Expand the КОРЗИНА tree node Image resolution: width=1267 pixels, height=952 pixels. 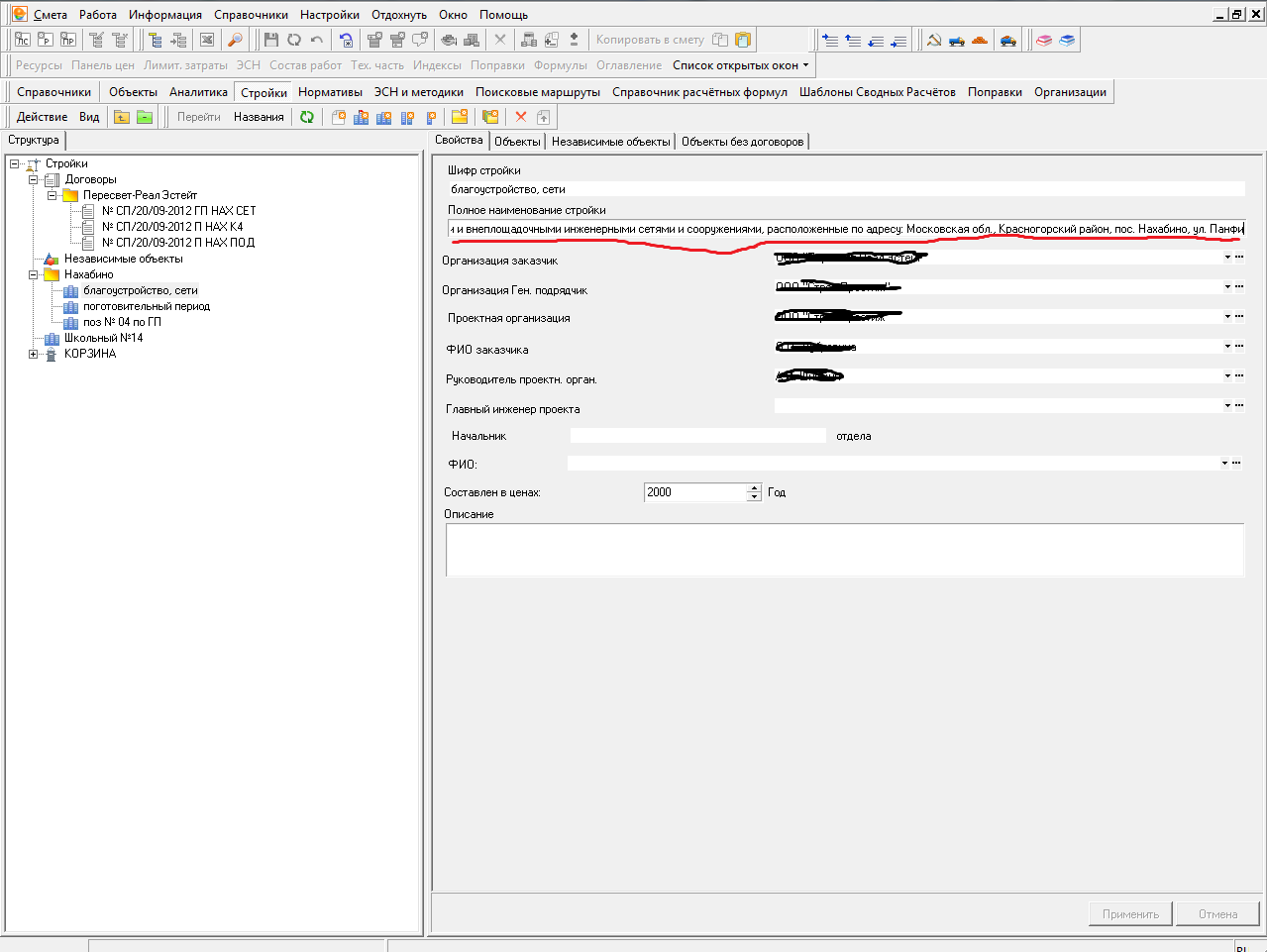(34, 354)
